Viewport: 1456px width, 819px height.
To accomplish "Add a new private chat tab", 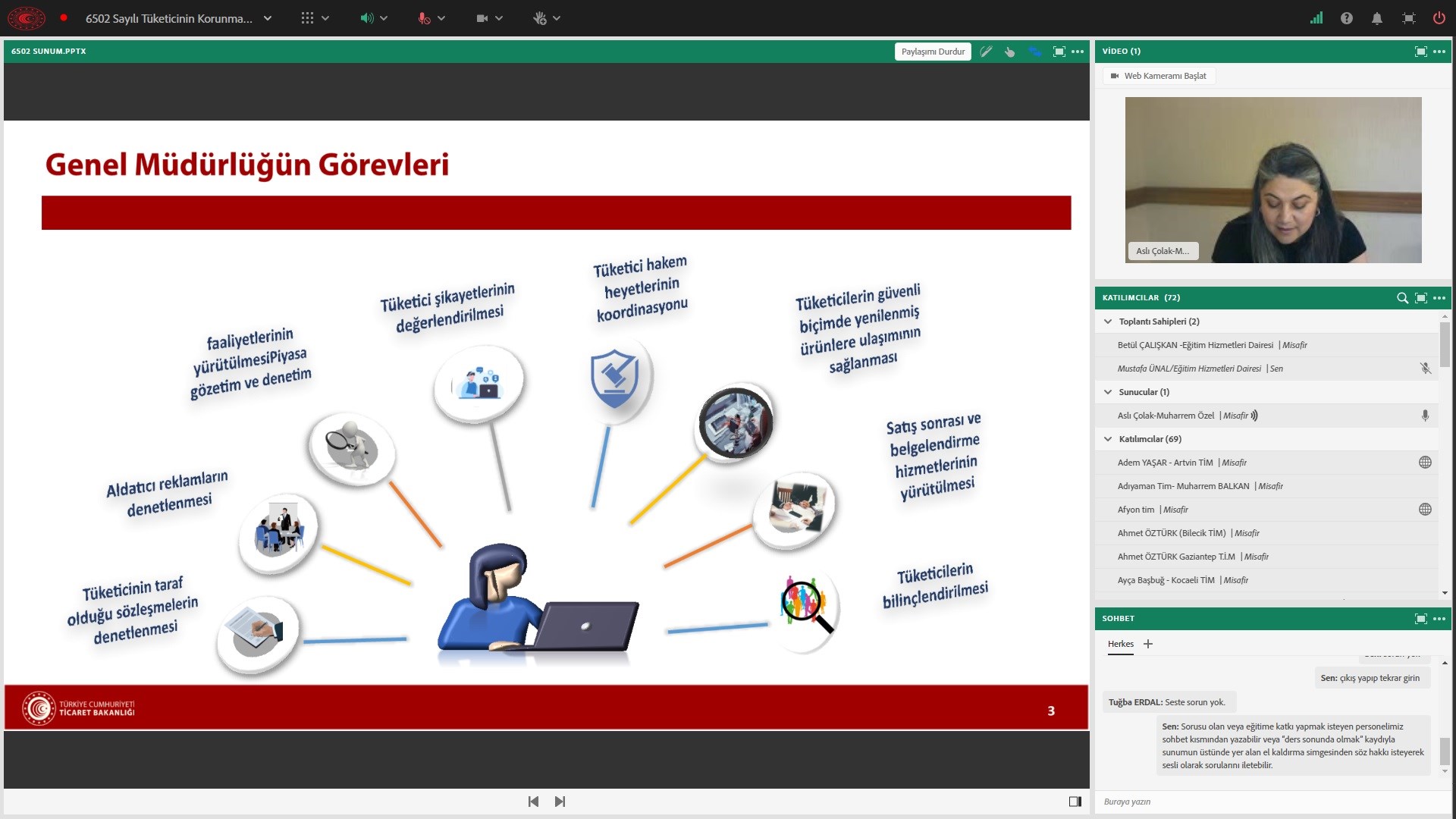I will pyautogui.click(x=1148, y=644).
